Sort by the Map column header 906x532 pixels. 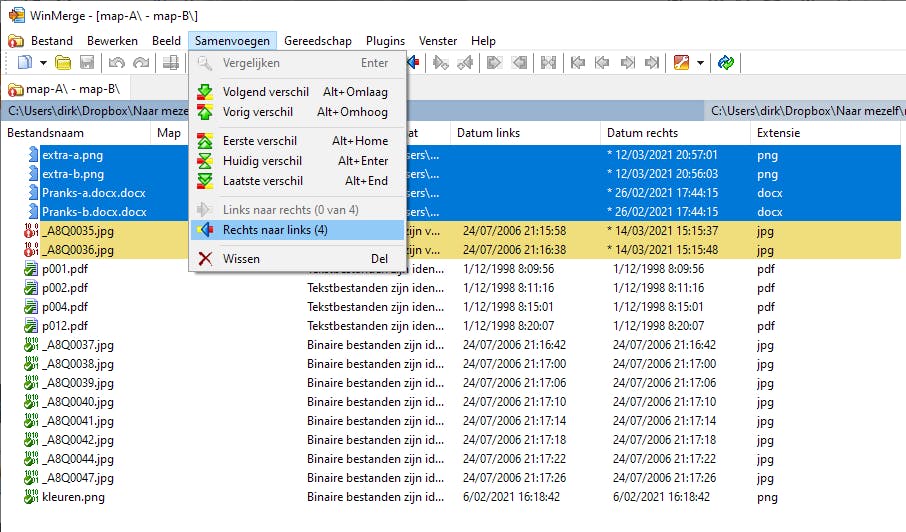[x=169, y=133]
